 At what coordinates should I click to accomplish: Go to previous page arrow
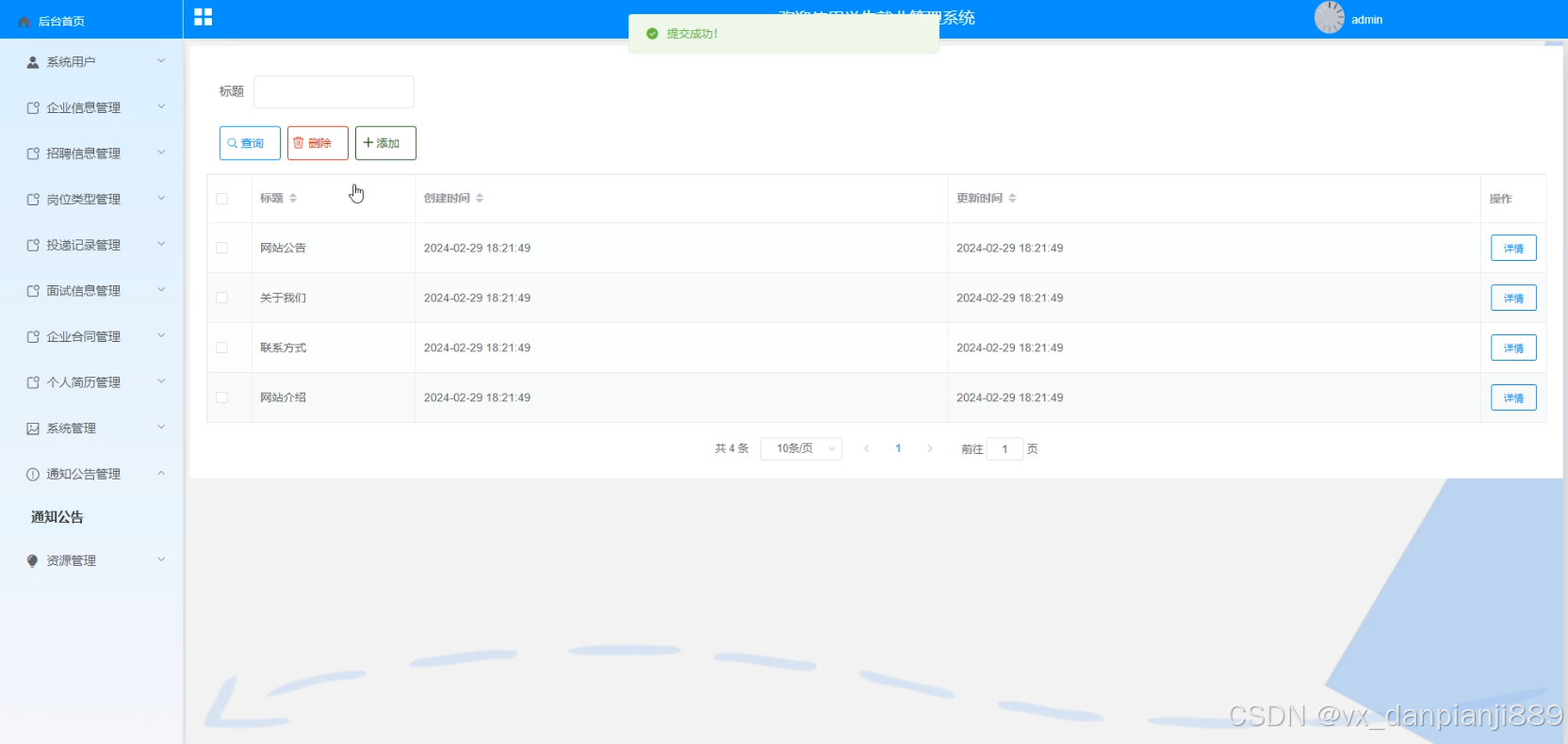[866, 448]
